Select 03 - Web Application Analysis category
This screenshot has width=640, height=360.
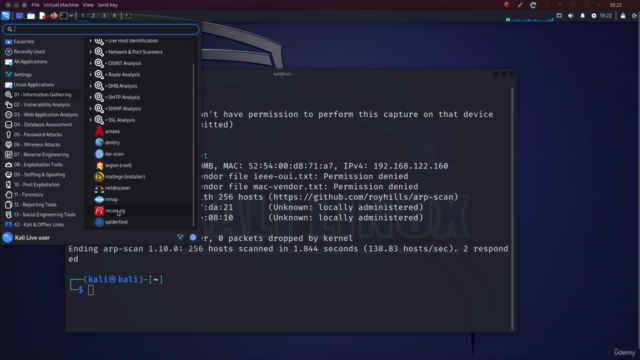point(41,115)
